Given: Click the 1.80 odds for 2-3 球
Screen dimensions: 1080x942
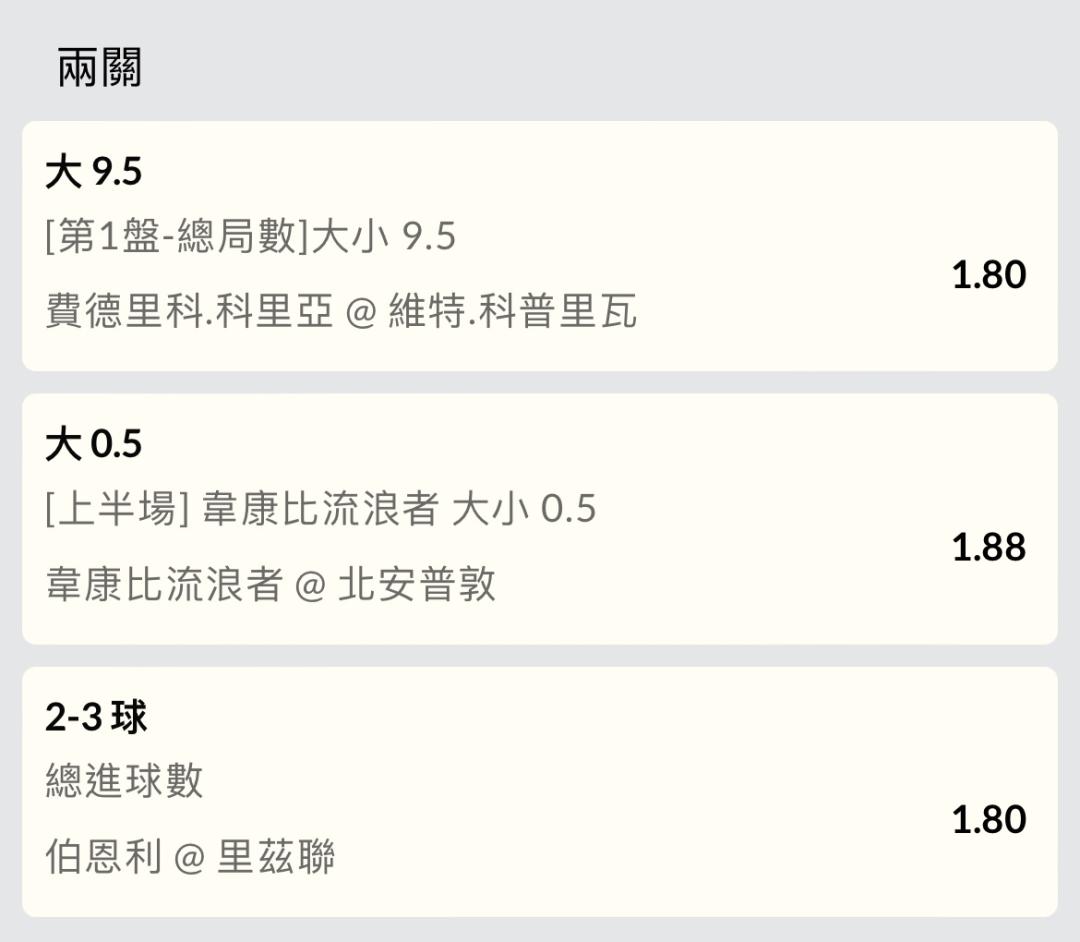Looking at the screenshot, I should pyautogui.click(x=988, y=820).
